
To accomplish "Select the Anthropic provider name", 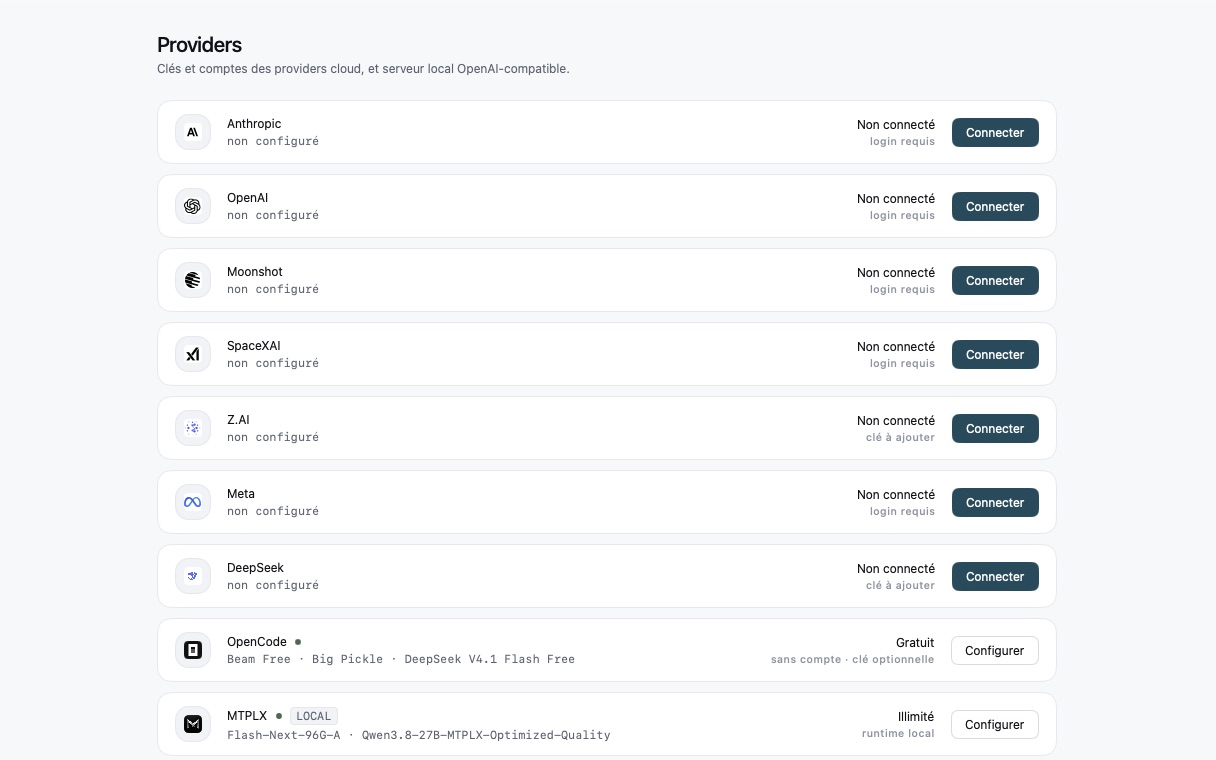I will pyautogui.click(x=254, y=124).
